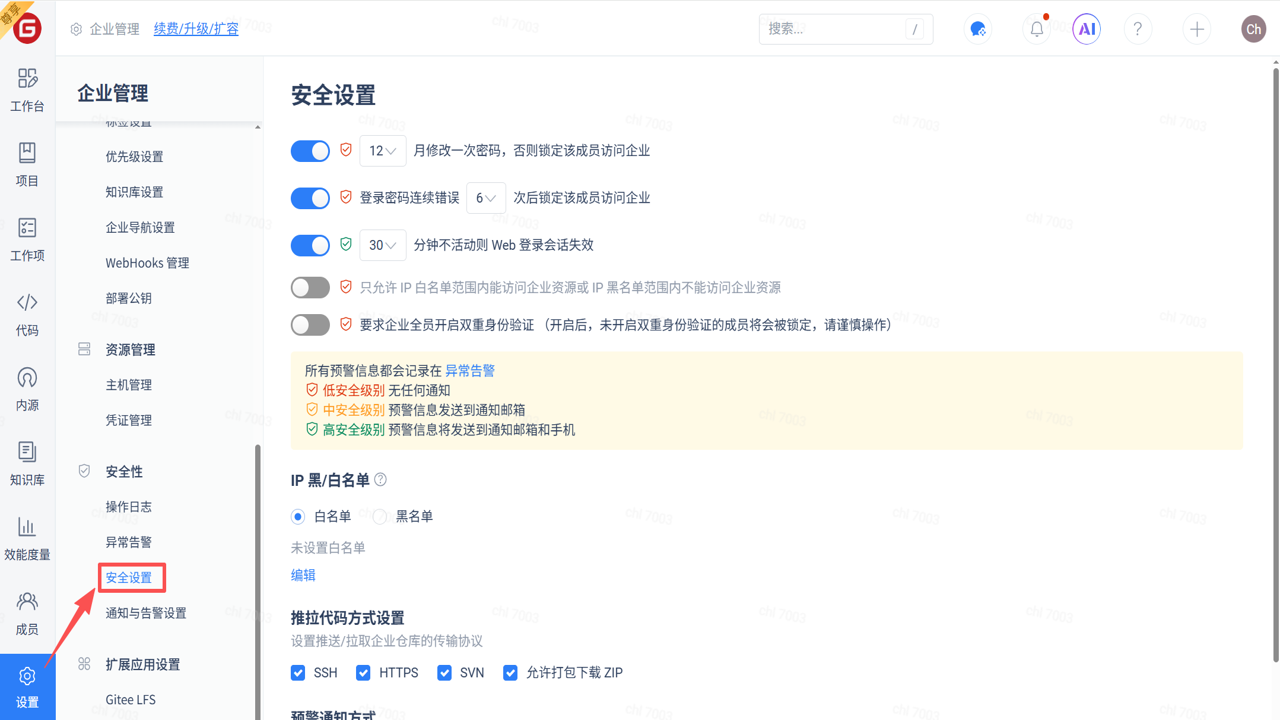The image size is (1280, 720).
Task: Click the 搜索 search input field
Action: (846, 29)
